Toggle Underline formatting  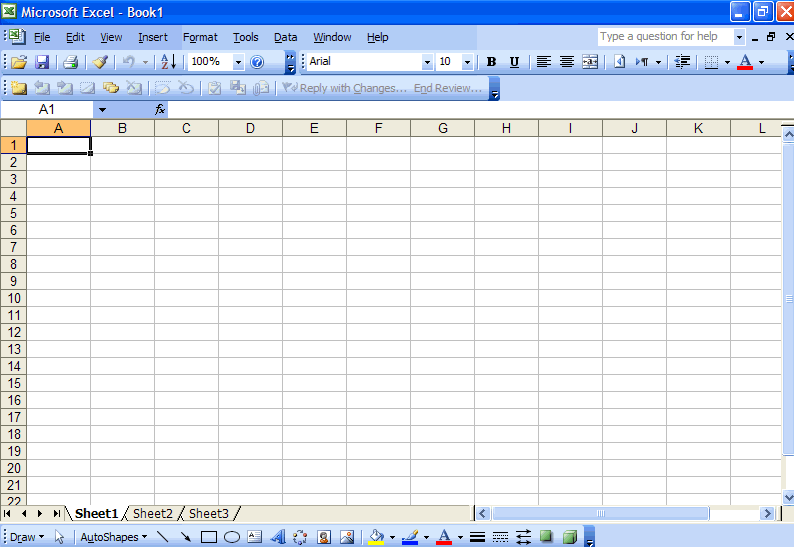[514, 62]
